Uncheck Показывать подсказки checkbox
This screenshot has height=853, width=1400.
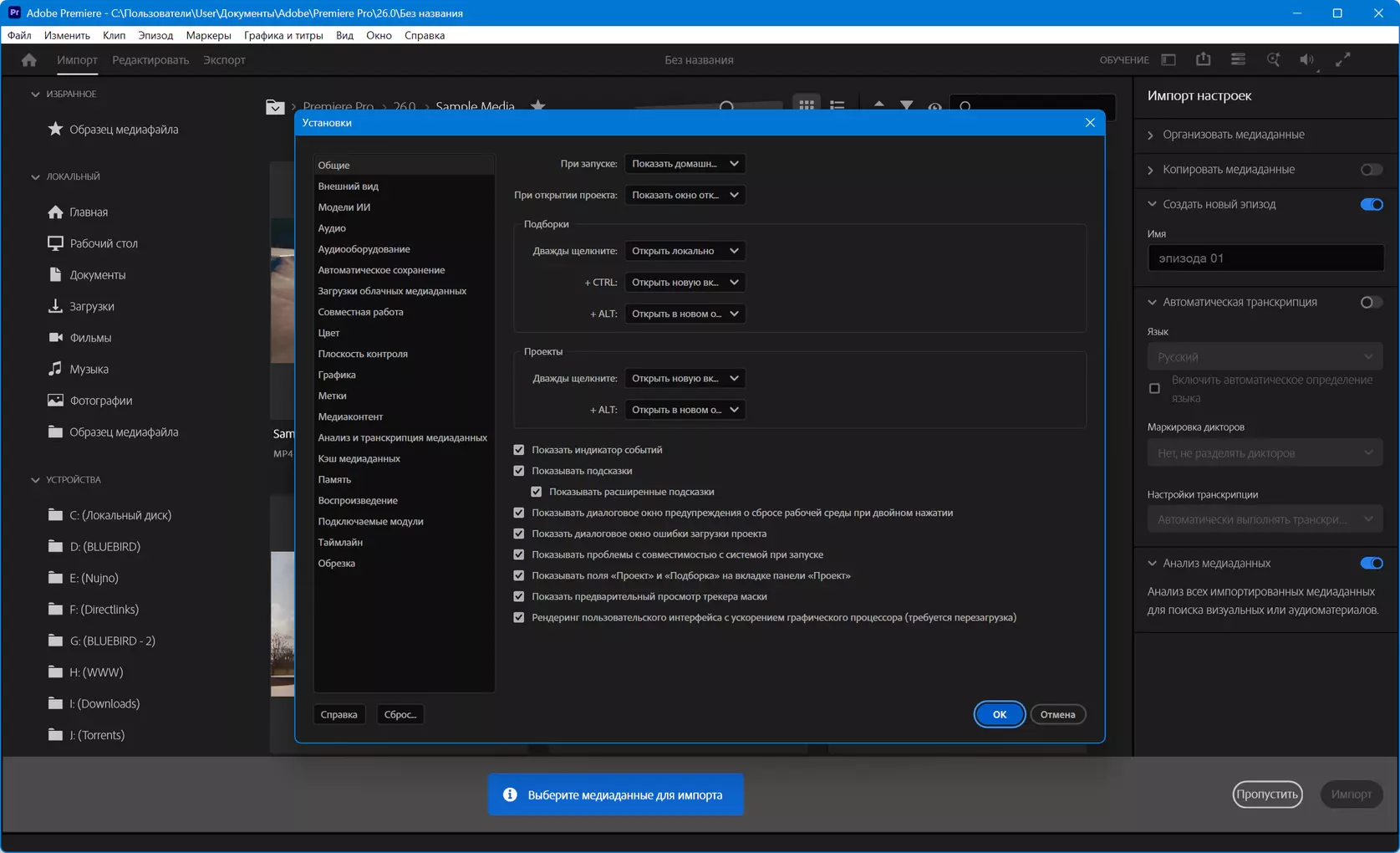pyautogui.click(x=519, y=471)
